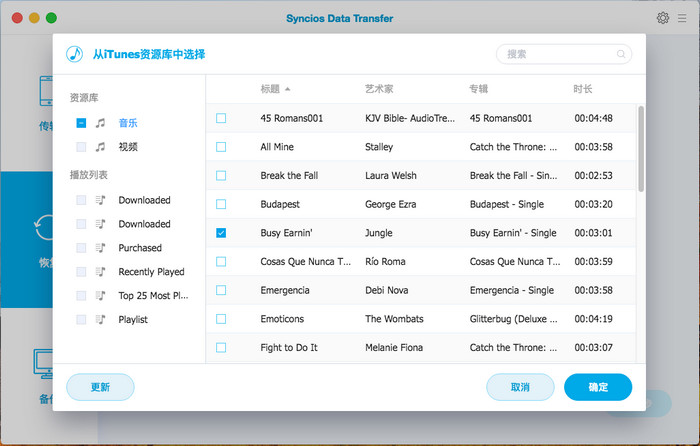This screenshot has height=446, width=700.
Task: Click playlist icon beside Top 25 Most Pl...
Action: click(x=100, y=296)
